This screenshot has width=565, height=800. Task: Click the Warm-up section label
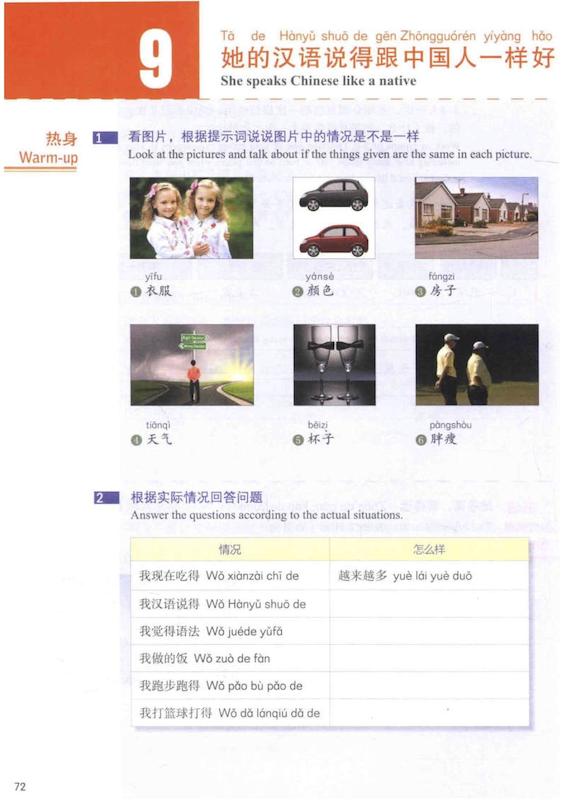[x=48, y=157]
